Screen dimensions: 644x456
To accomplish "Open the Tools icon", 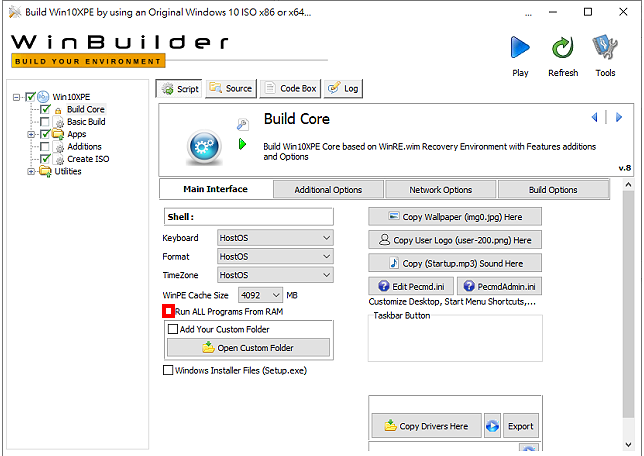I will 605,47.
